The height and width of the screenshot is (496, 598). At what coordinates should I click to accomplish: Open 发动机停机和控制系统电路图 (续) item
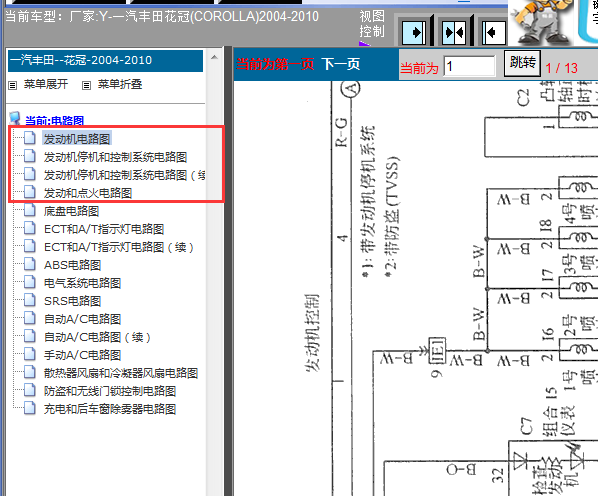[124, 175]
